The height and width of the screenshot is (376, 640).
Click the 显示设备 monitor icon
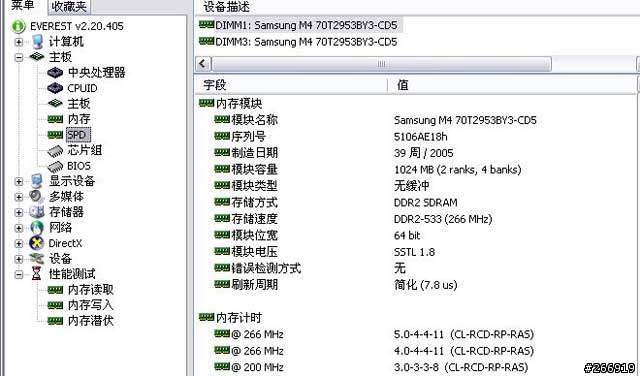click(x=37, y=181)
